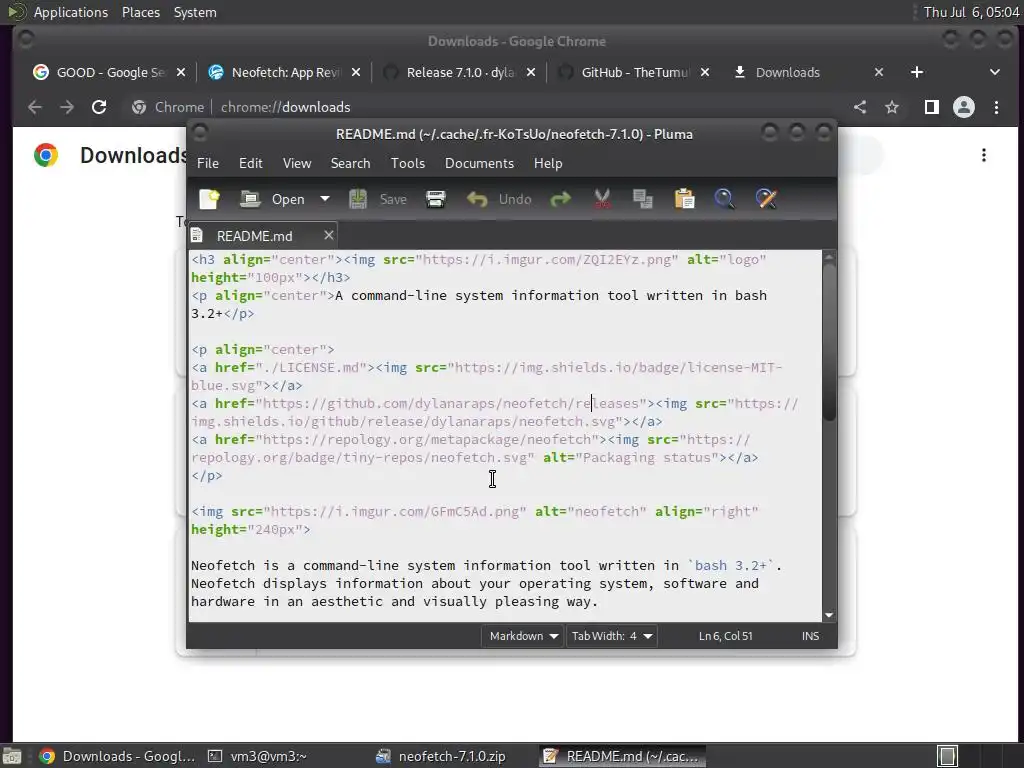Place cursor on the '</p>' closing line

click(206, 476)
